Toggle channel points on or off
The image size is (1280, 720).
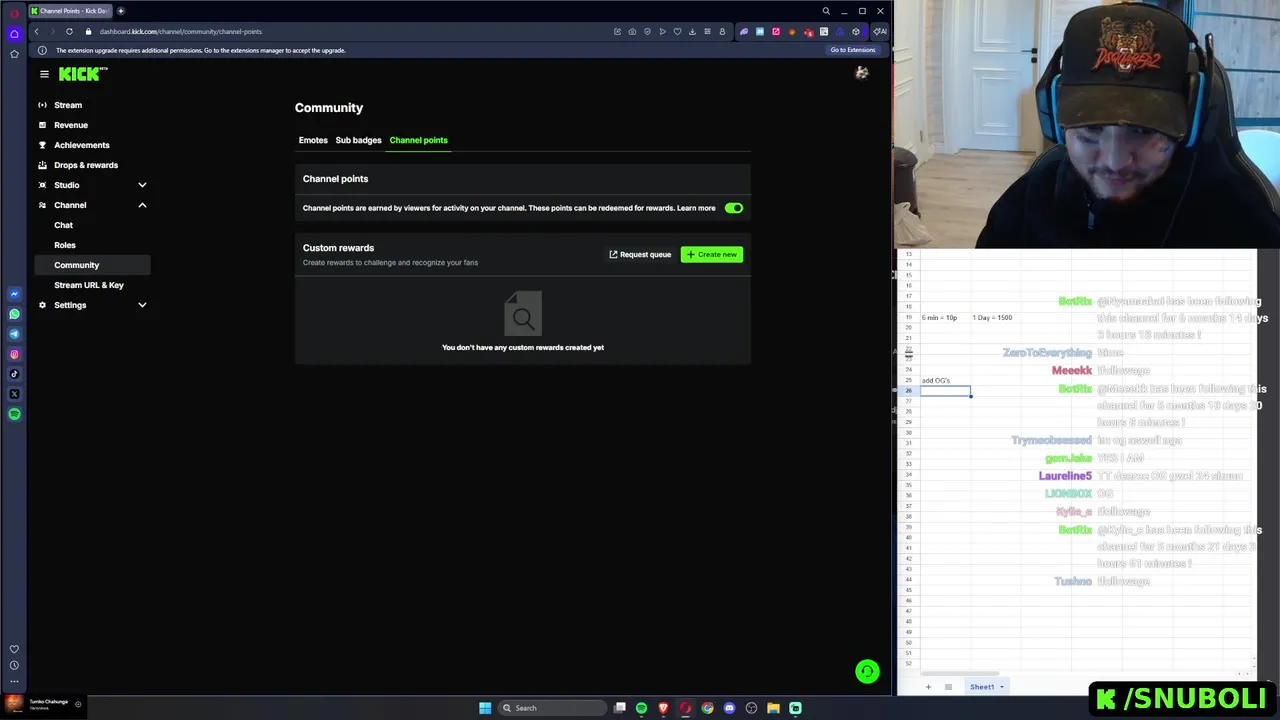(x=734, y=208)
